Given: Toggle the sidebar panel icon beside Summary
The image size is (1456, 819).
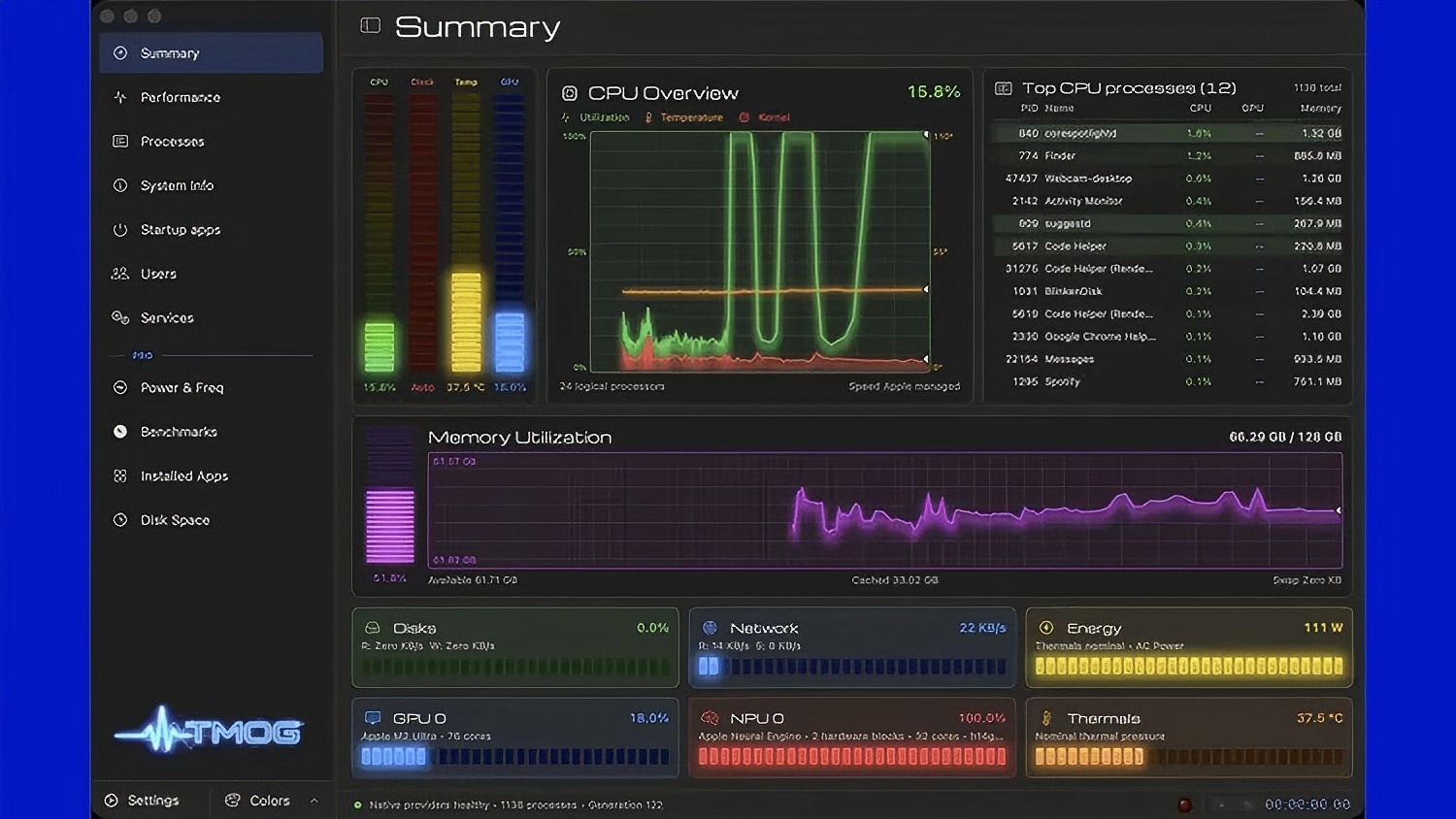Looking at the screenshot, I should [370, 25].
